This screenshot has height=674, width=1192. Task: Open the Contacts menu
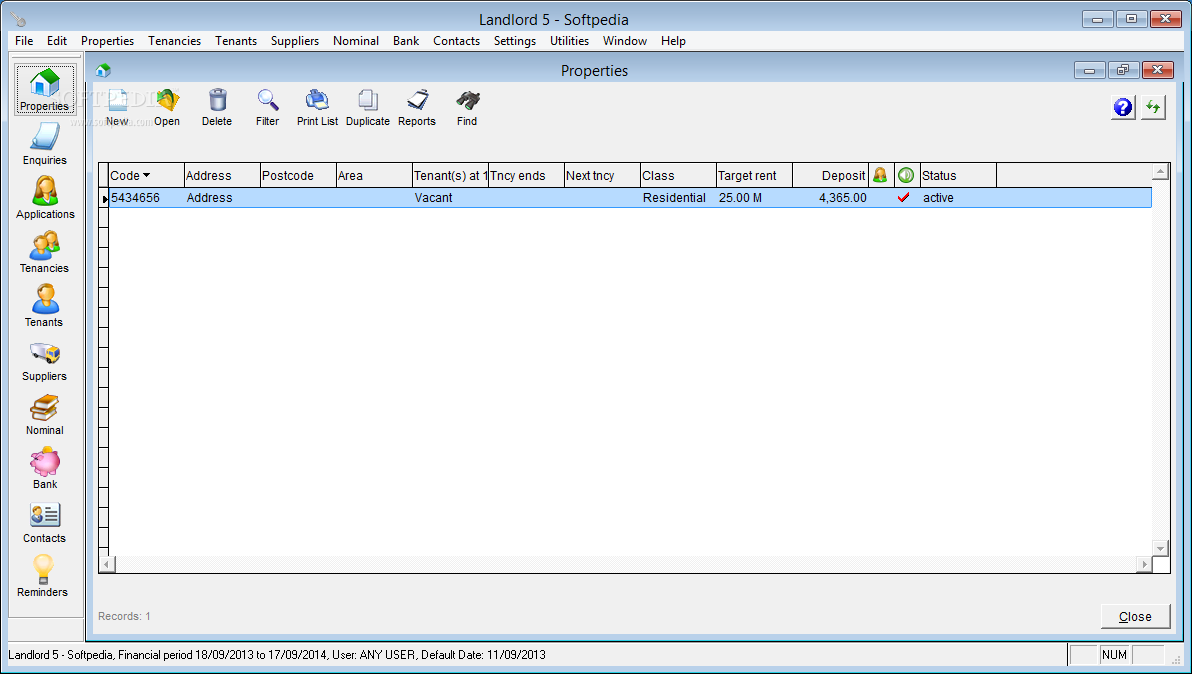point(456,41)
